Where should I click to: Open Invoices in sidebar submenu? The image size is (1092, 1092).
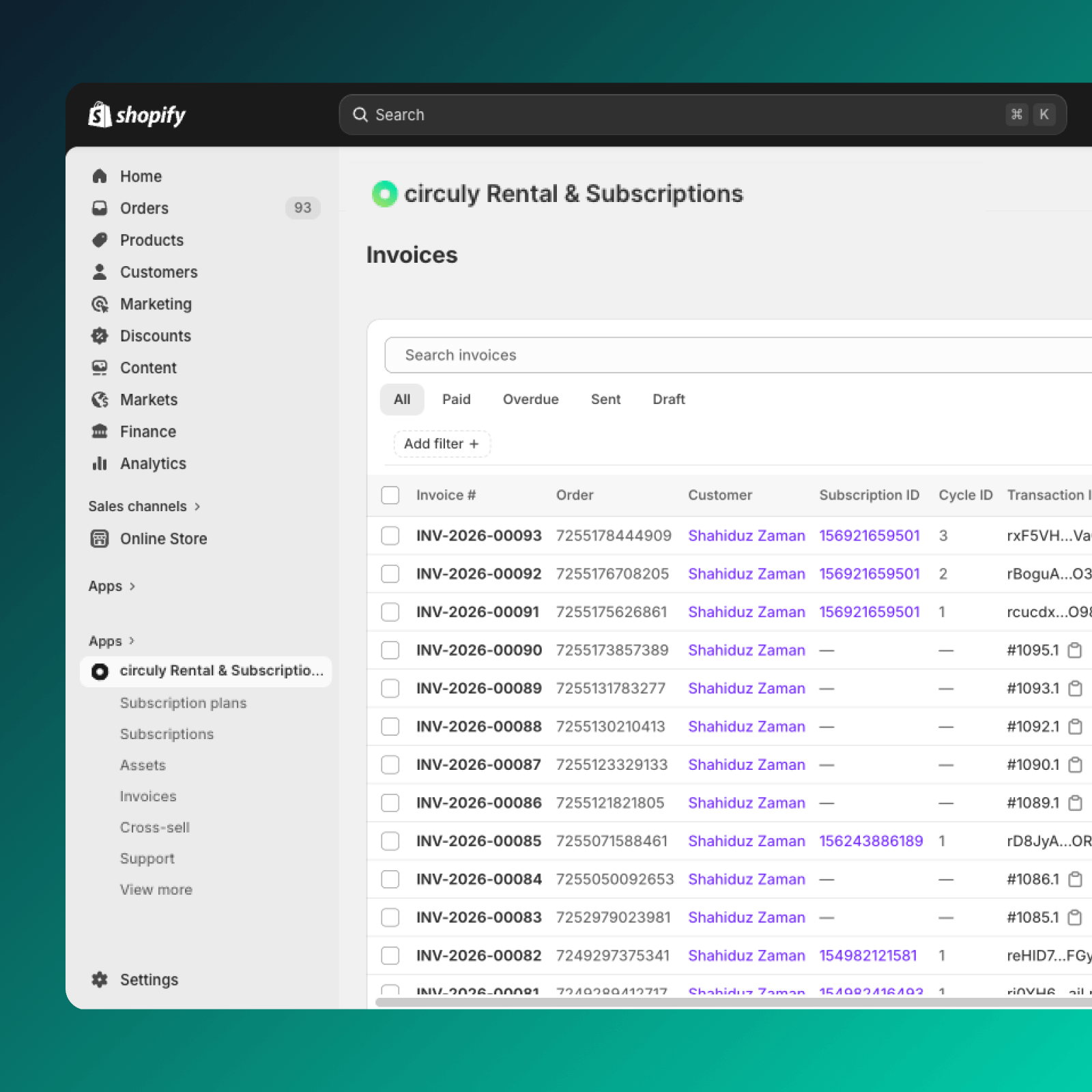(148, 796)
